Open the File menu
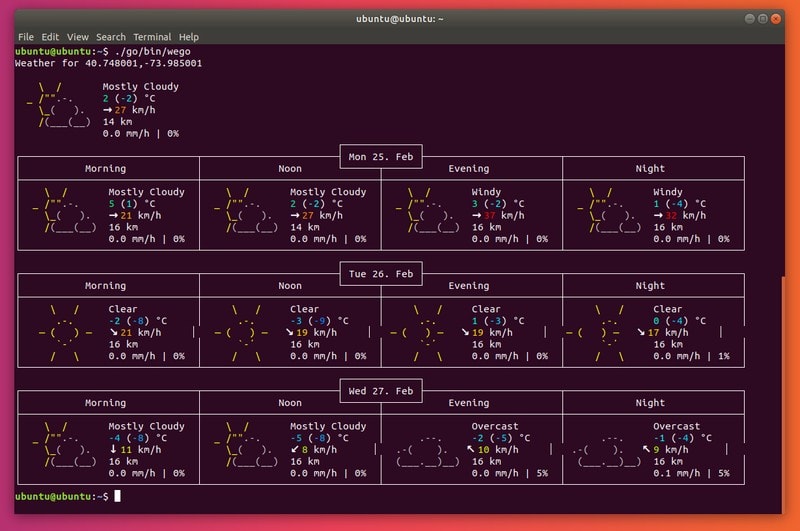 pyautogui.click(x=26, y=37)
